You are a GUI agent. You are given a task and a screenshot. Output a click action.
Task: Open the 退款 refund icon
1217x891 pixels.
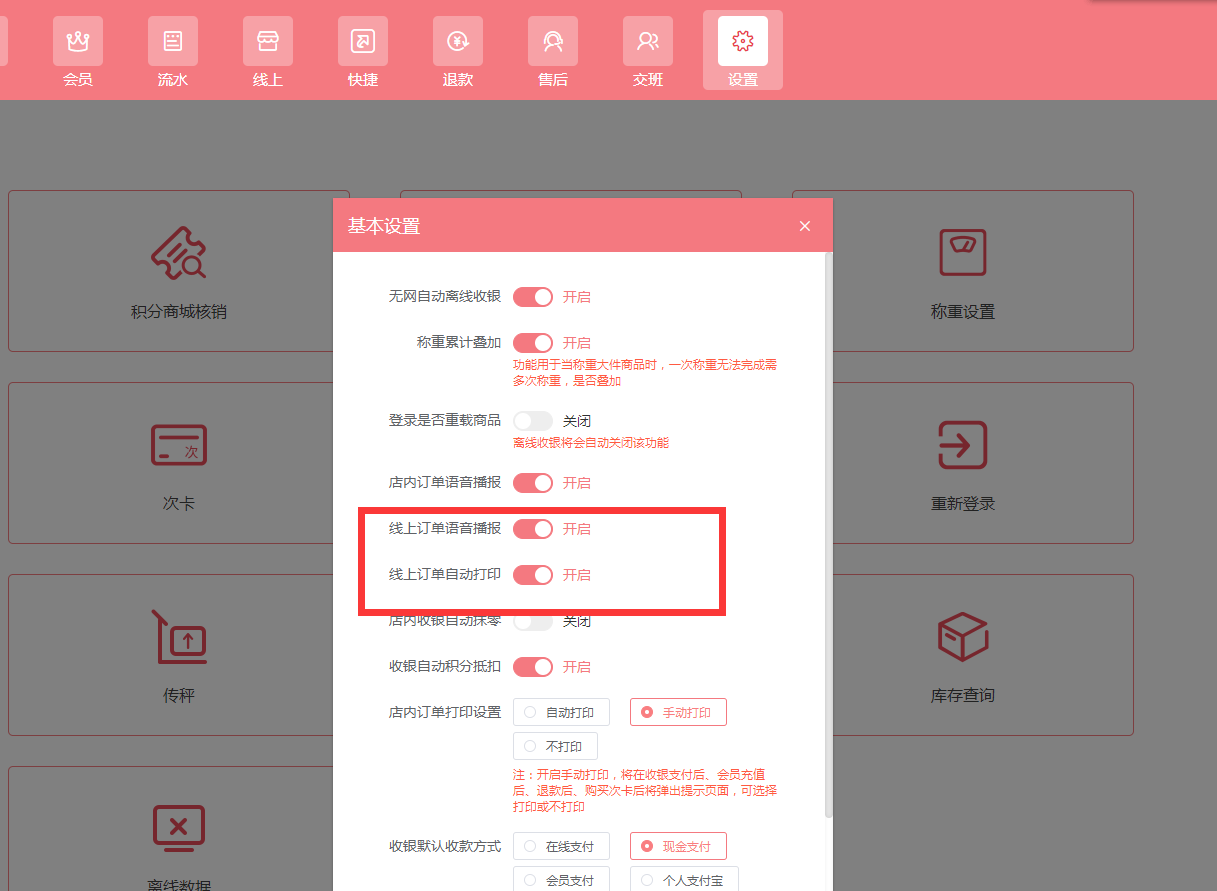[458, 42]
